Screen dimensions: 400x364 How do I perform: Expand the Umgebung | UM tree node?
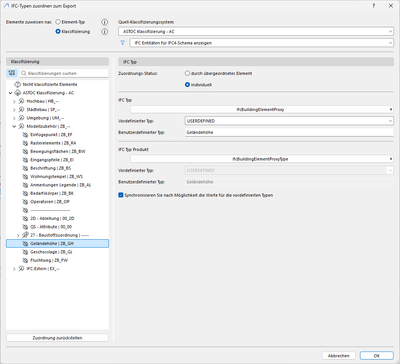click(x=14, y=118)
